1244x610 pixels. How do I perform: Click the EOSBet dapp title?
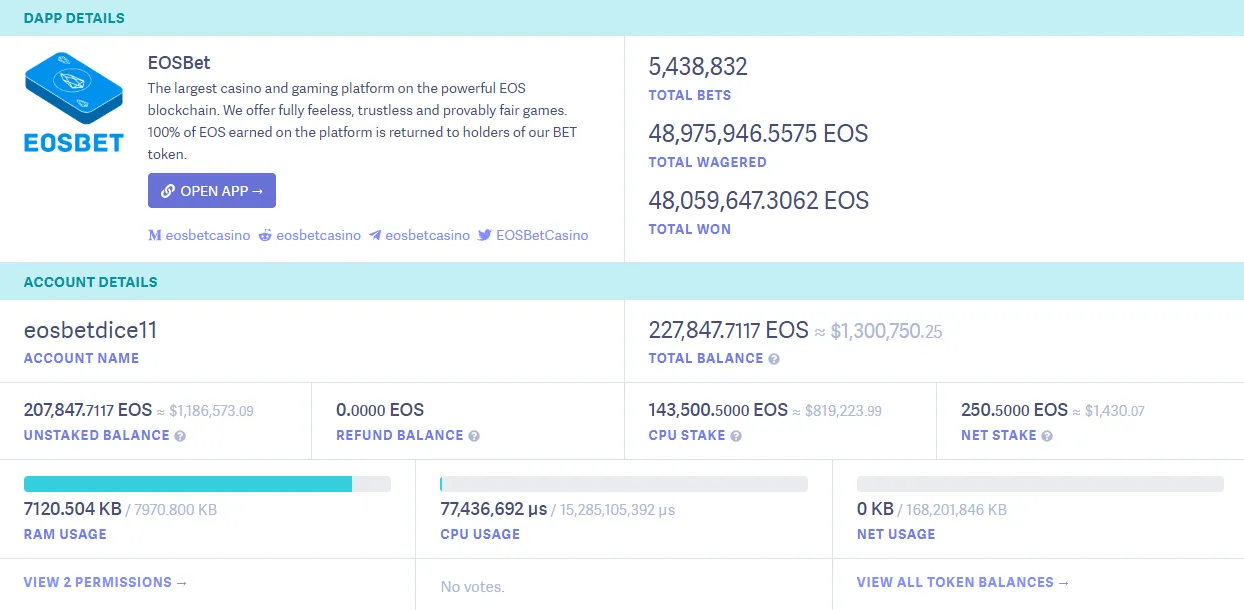[179, 63]
